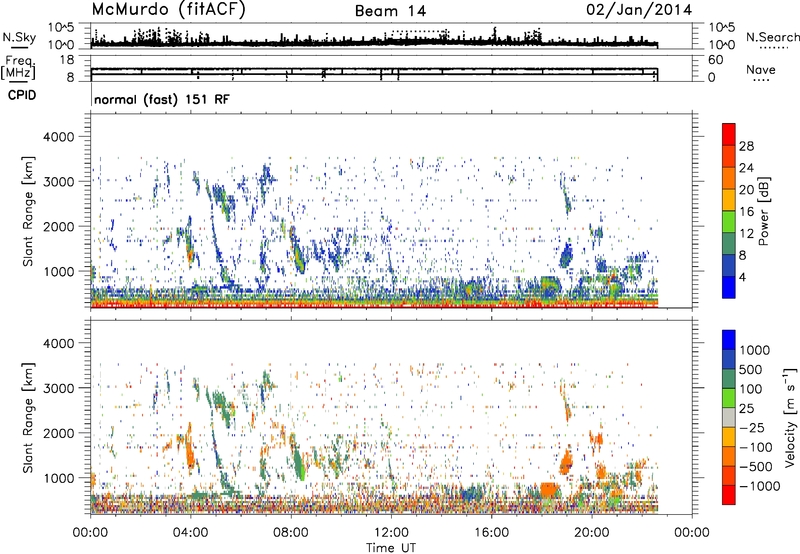Screen dimensions: 800x554
Task: Select the "normal (fast) 151 RF" mode text
Action: pyautogui.click(x=162, y=99)
